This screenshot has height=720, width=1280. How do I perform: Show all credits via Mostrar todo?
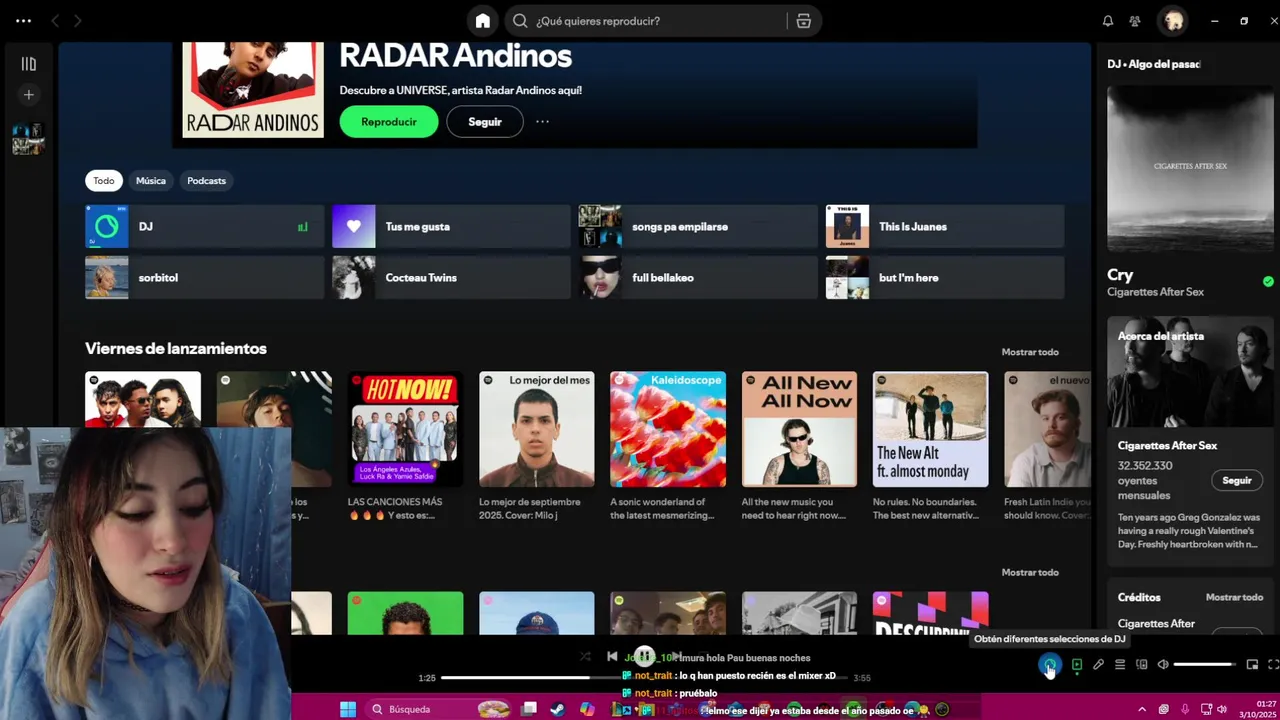point(1234,598)
